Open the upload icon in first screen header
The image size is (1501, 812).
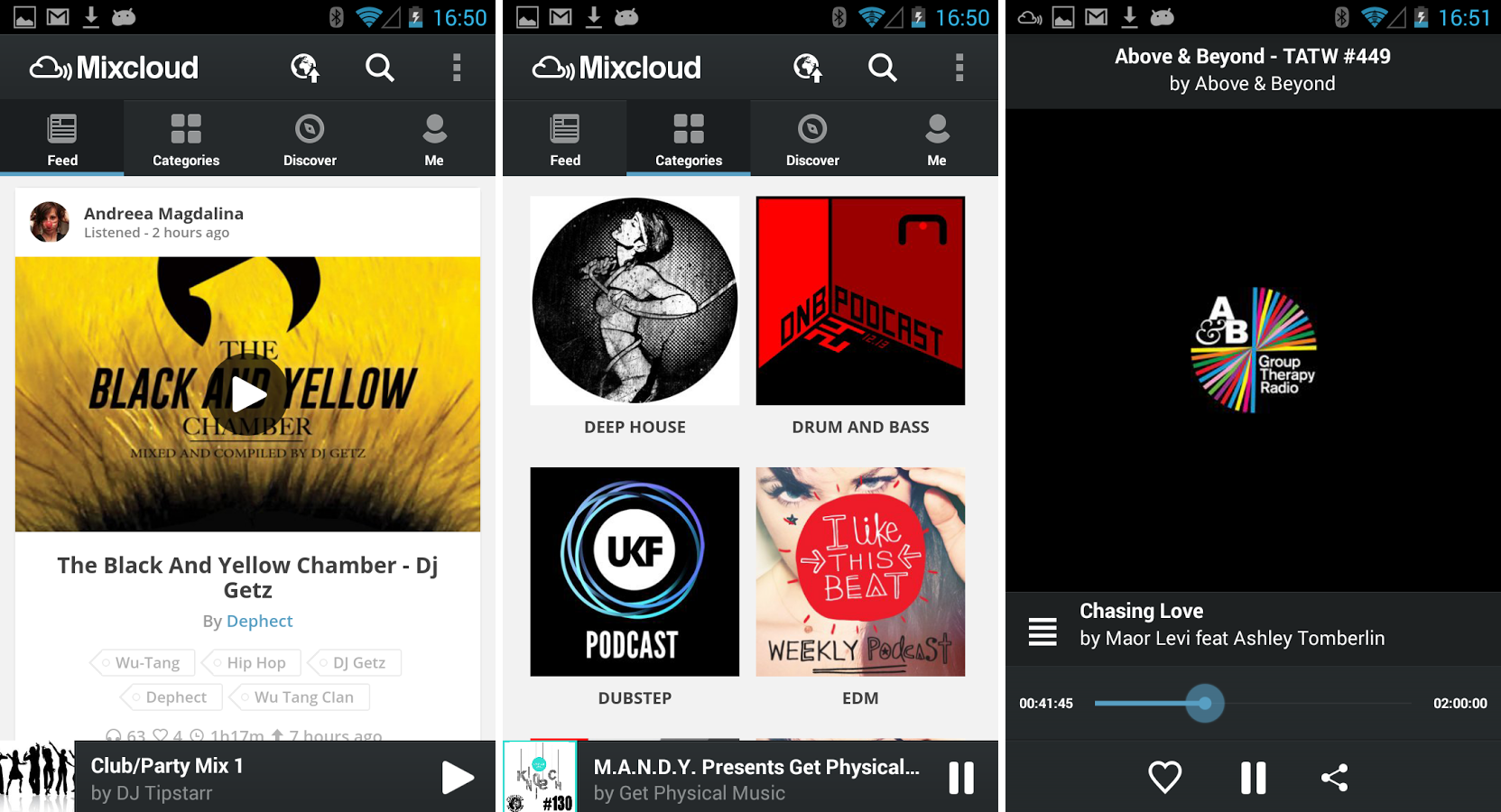pos(305,68)
